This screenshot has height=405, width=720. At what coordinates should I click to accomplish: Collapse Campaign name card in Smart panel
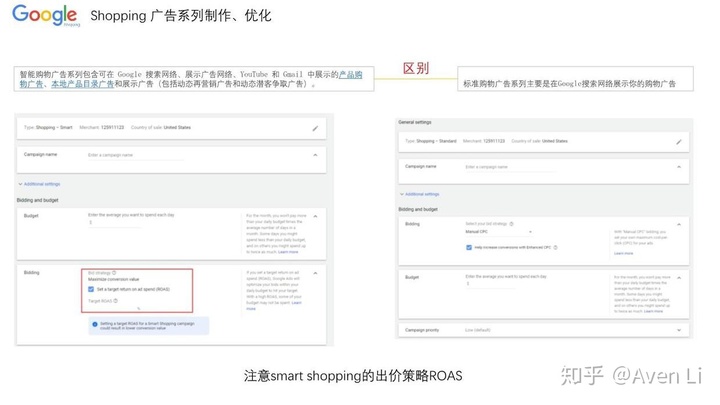click(x=315, y=155)
